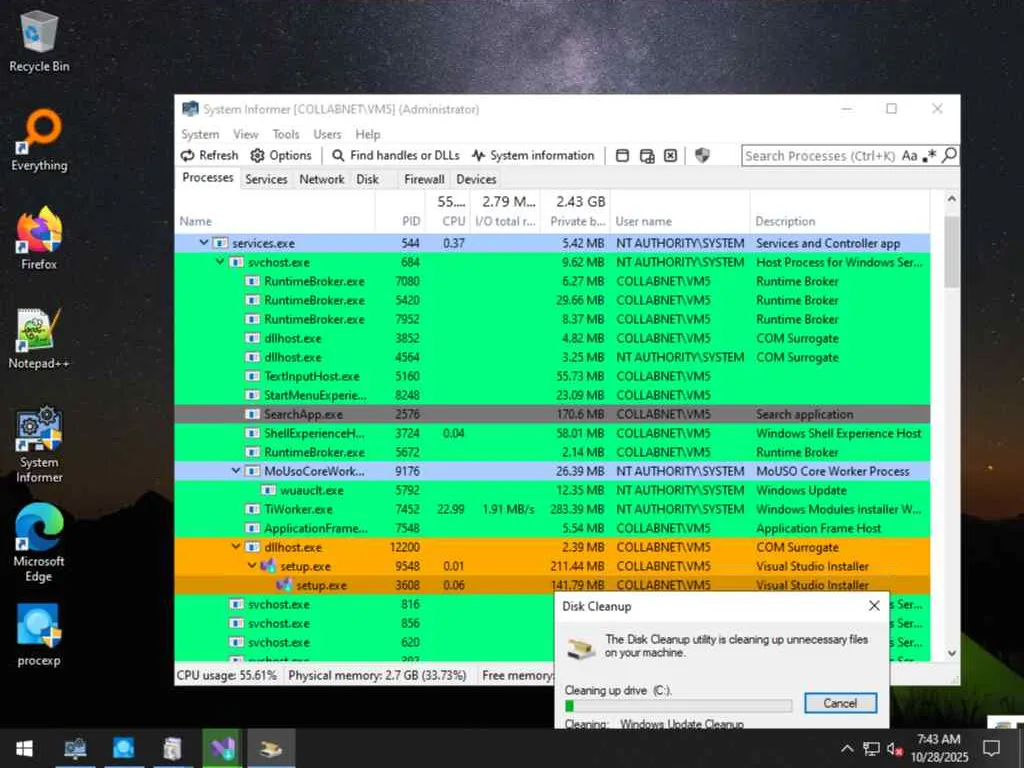Switch to the Firewall tab
The height and width of the screenshot is (768, 1024).
pos(424,179)
